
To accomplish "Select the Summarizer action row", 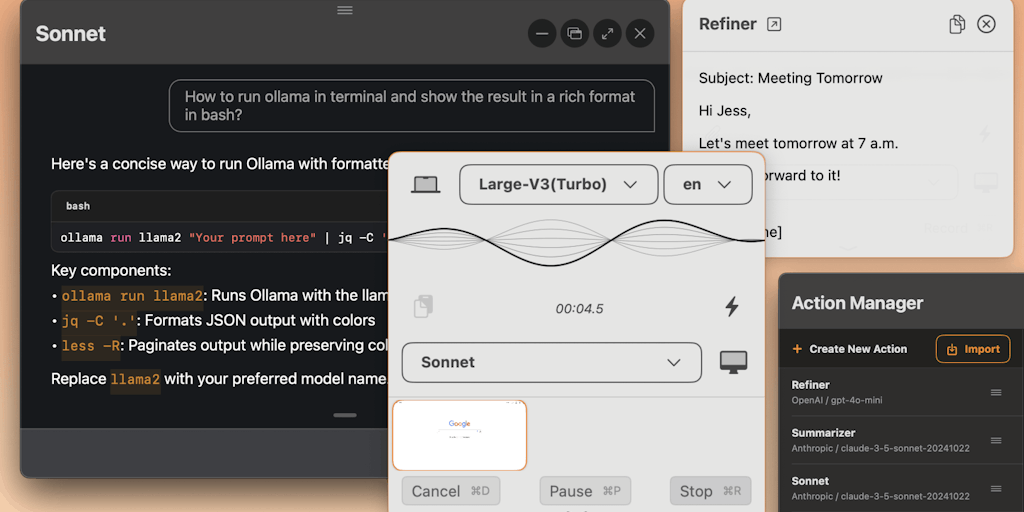I will pyautogui.click(x=901, y=440).
